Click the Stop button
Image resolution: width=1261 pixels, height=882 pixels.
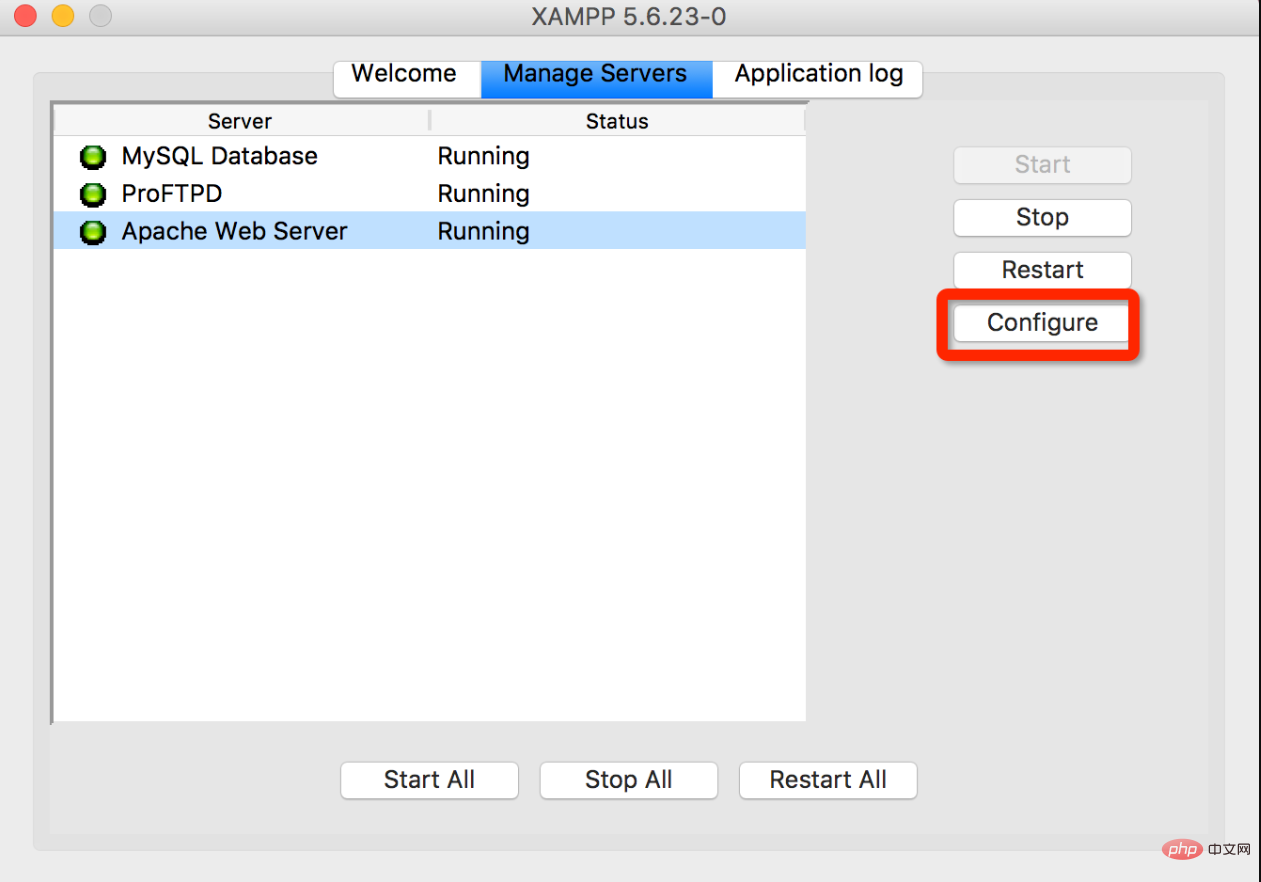point(1042,218)
